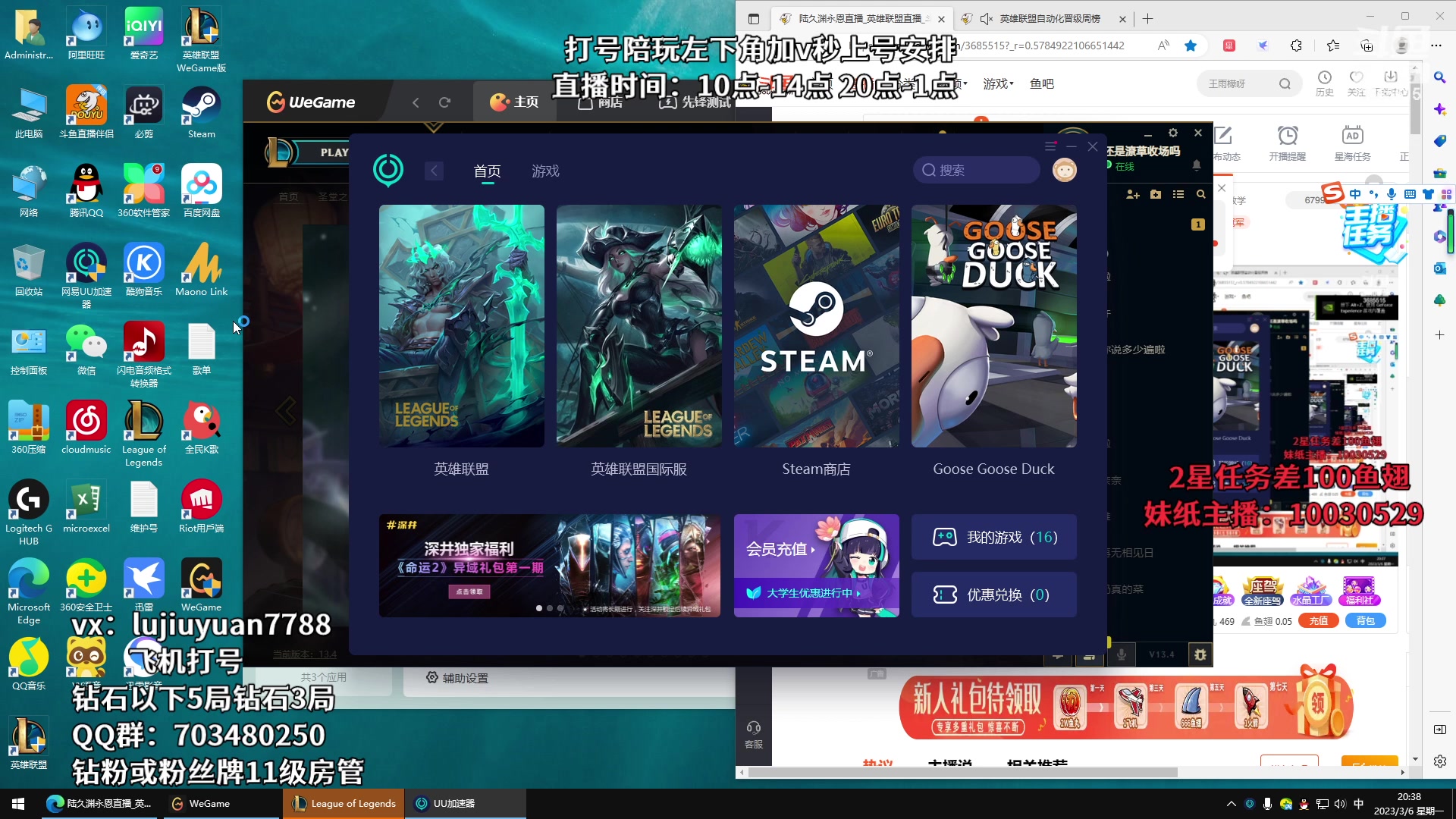Viewport: 1456px width, 819px height.
Task: Click the 深井独家福利 promotional banner
Action: pyautogui.click(x=549, y=565)
